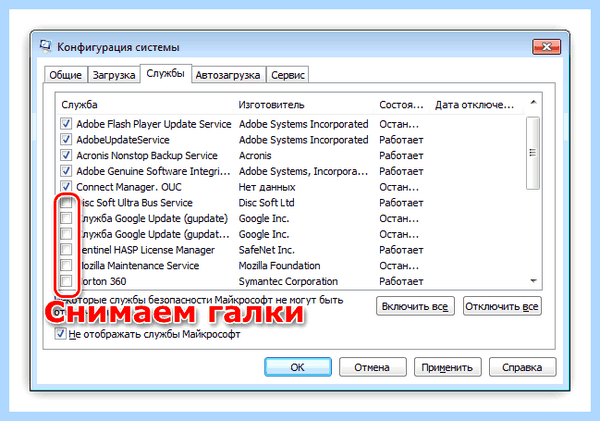The height and width of the screenshot is (421, 600).
Task: Switch to the Загрузка tab
Action: point(114,75)
